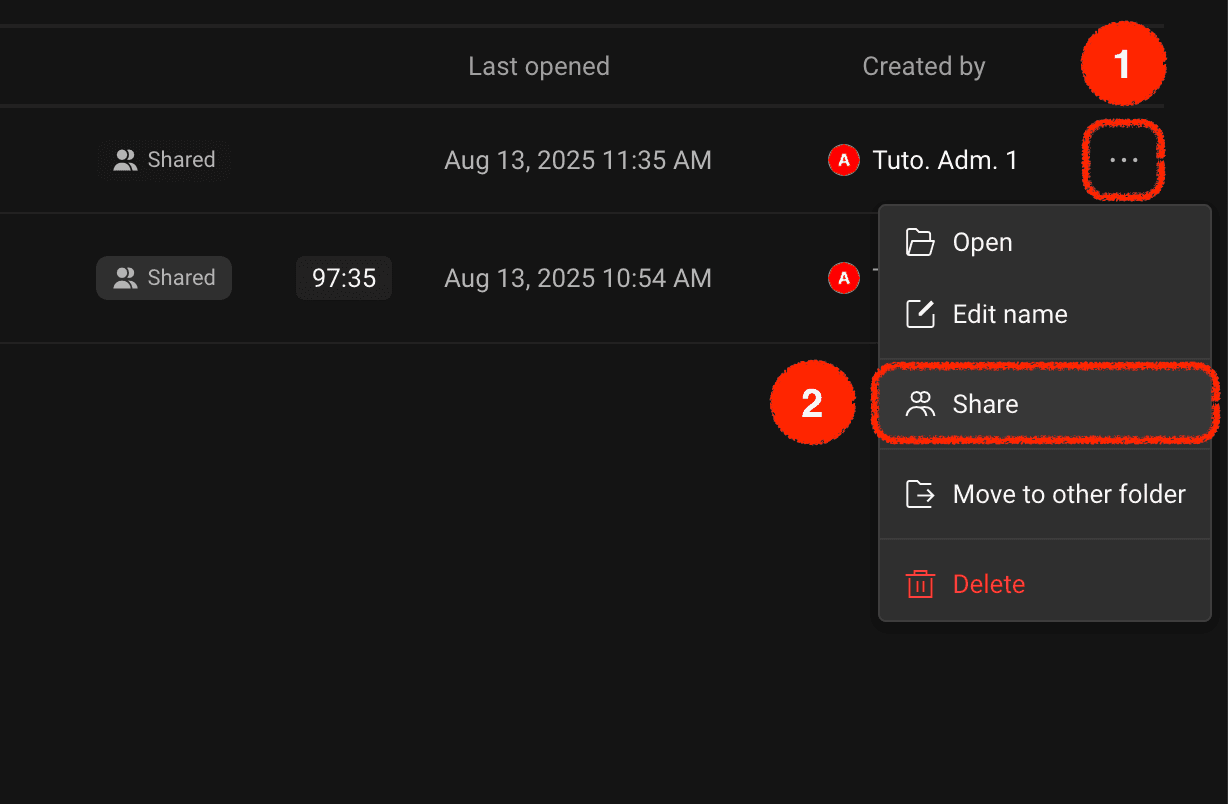Choose Move to other folder

tap(1045, 494)
